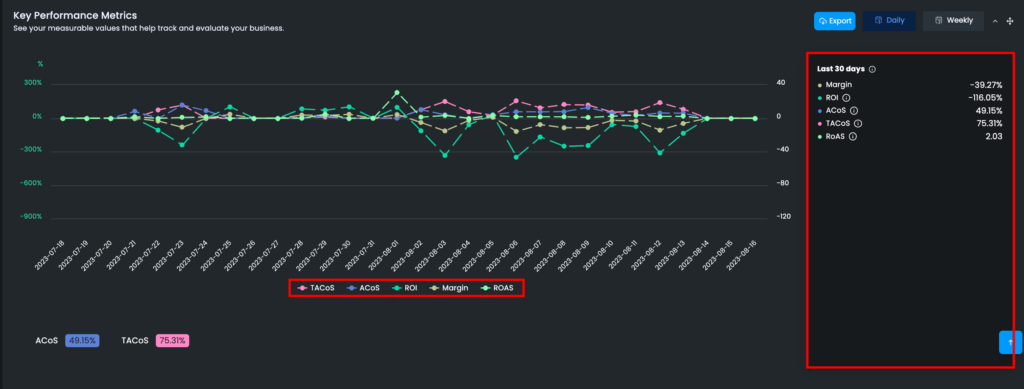The height and width of the screenshot is (389, 1024).
Task: Click the ACoS blue dot in summary
Action: (820, 110)
